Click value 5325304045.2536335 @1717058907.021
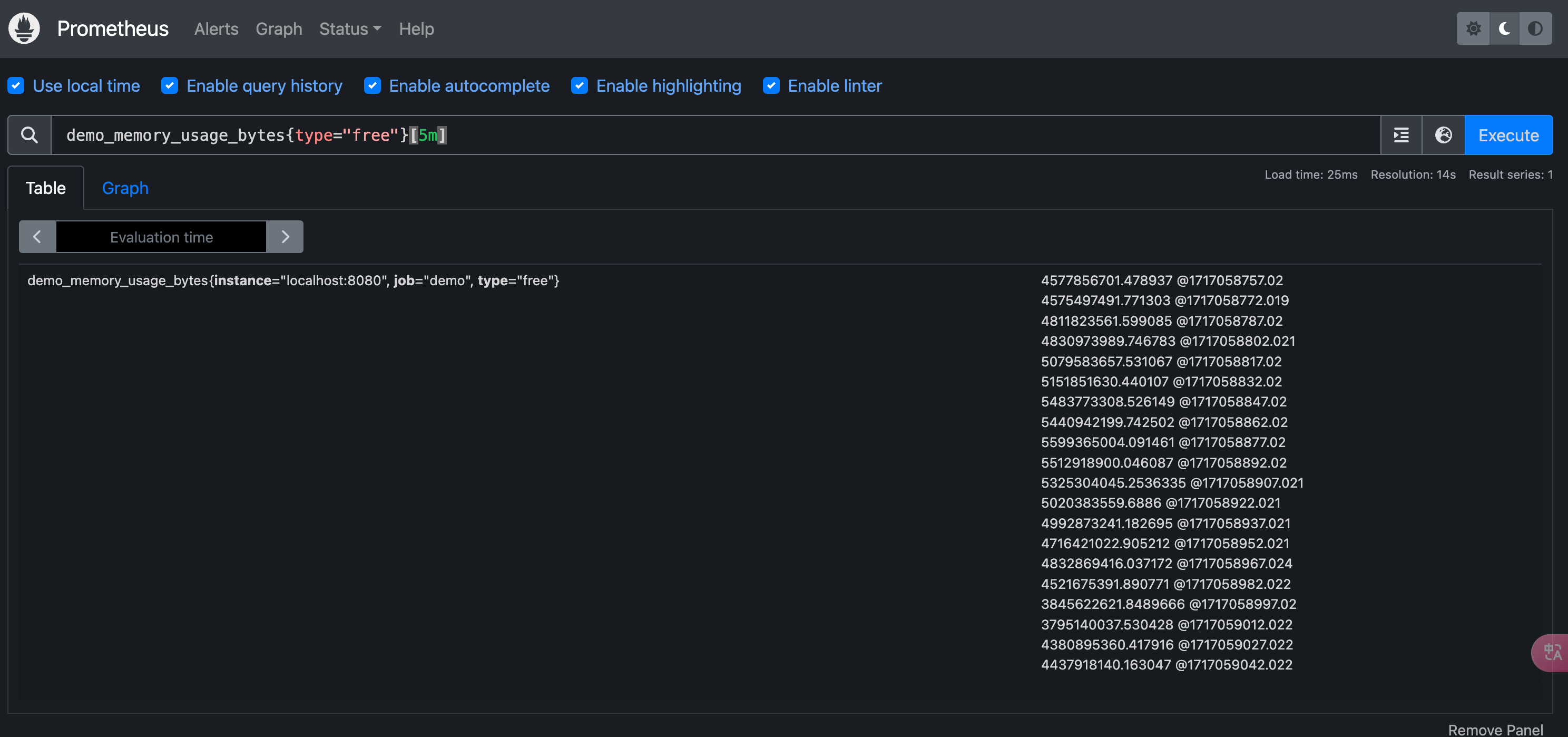This screenshot has height=737, width=1568. (x=1172, y=483)
